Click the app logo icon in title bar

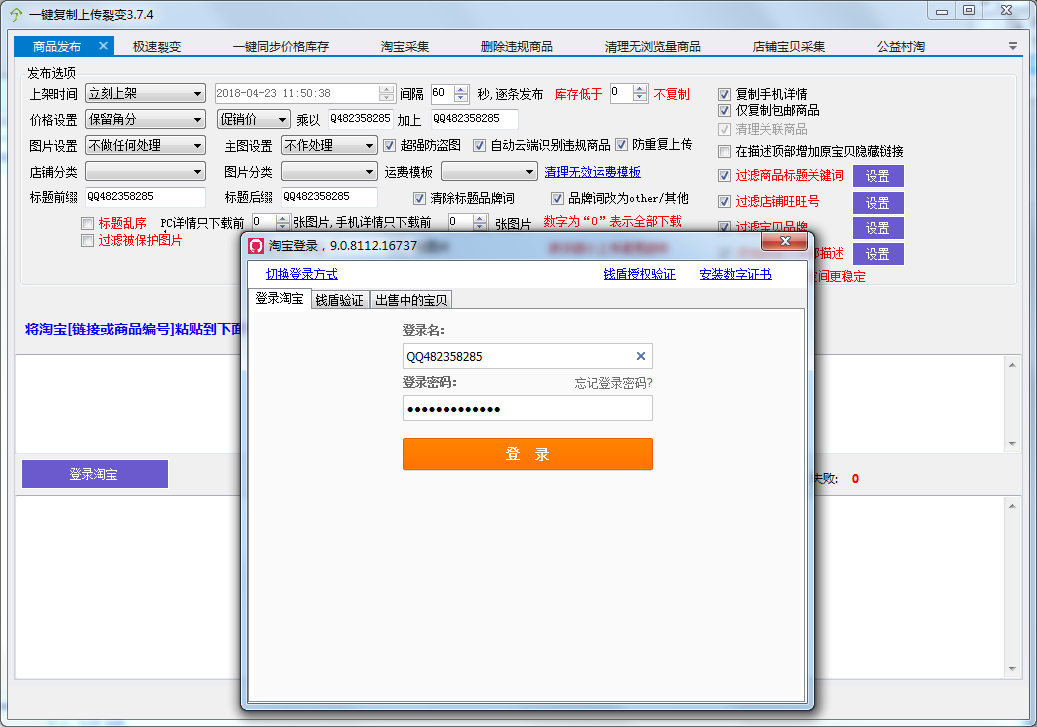[15, 15]
